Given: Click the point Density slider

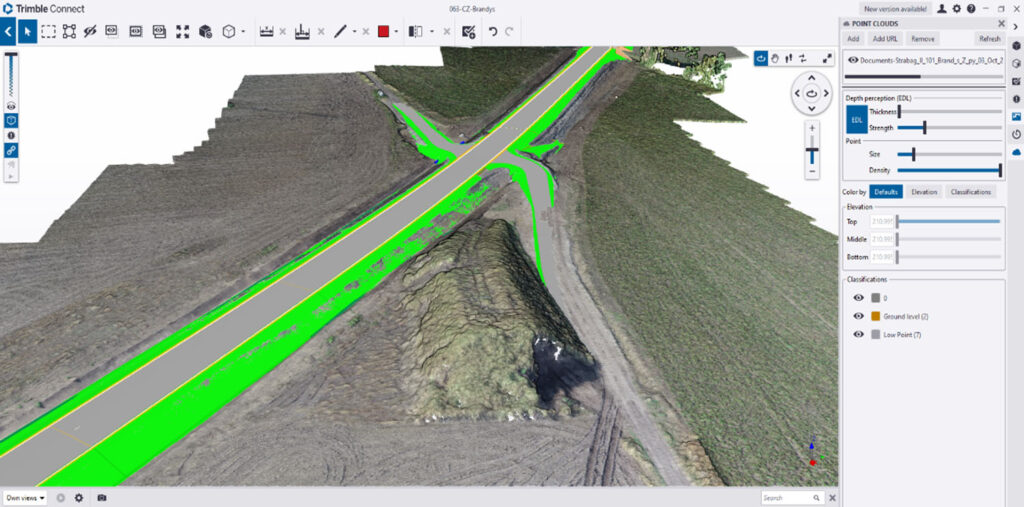Looking at the screenshot, I should [x=948, y=170].
